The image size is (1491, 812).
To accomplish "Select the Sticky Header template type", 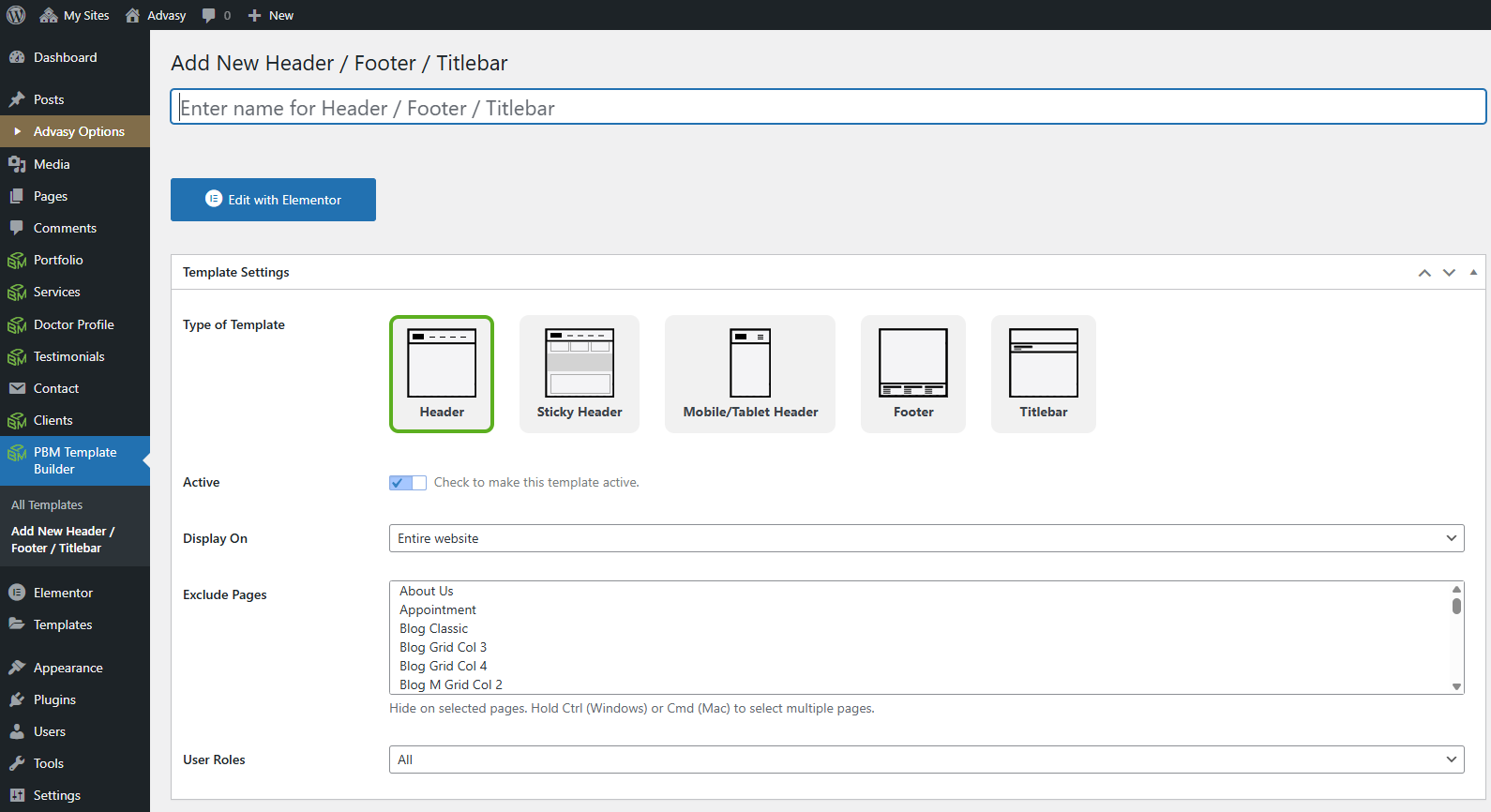I will 580,373.
